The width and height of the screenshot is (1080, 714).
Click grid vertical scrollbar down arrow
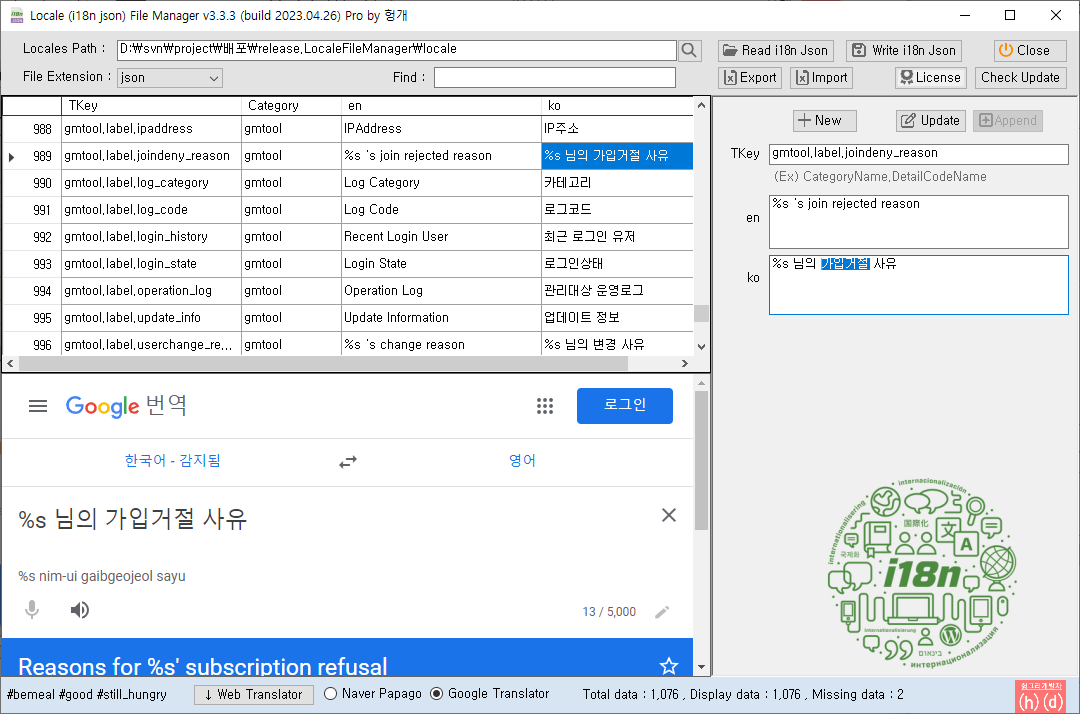(701, 347)
